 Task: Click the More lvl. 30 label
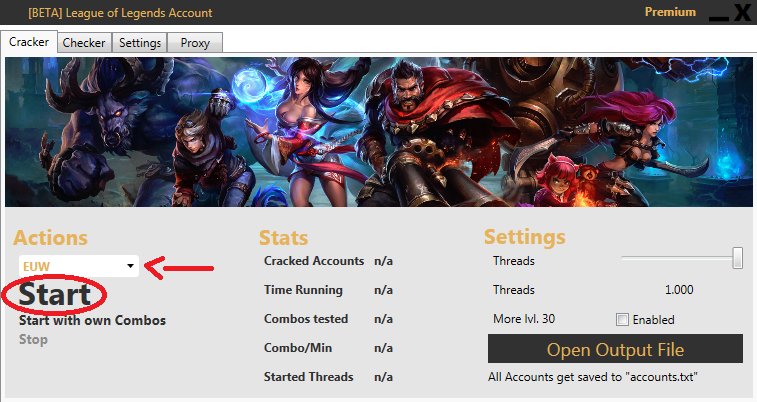tap(524, 319)
